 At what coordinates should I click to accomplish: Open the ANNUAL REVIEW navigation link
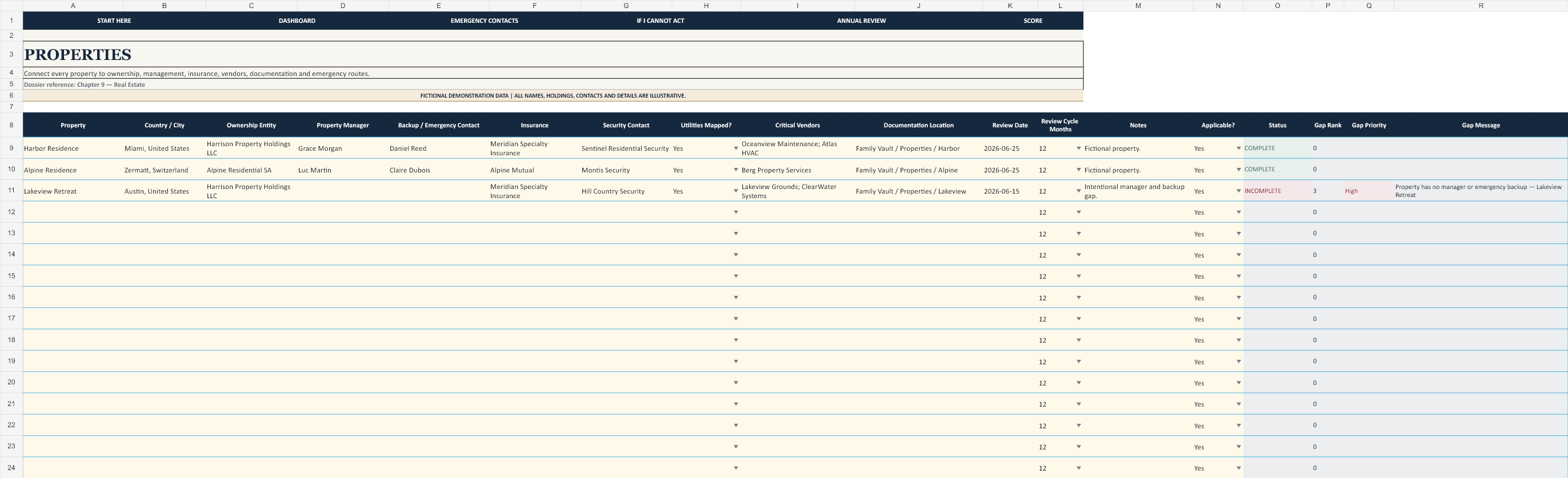point(861,21)
